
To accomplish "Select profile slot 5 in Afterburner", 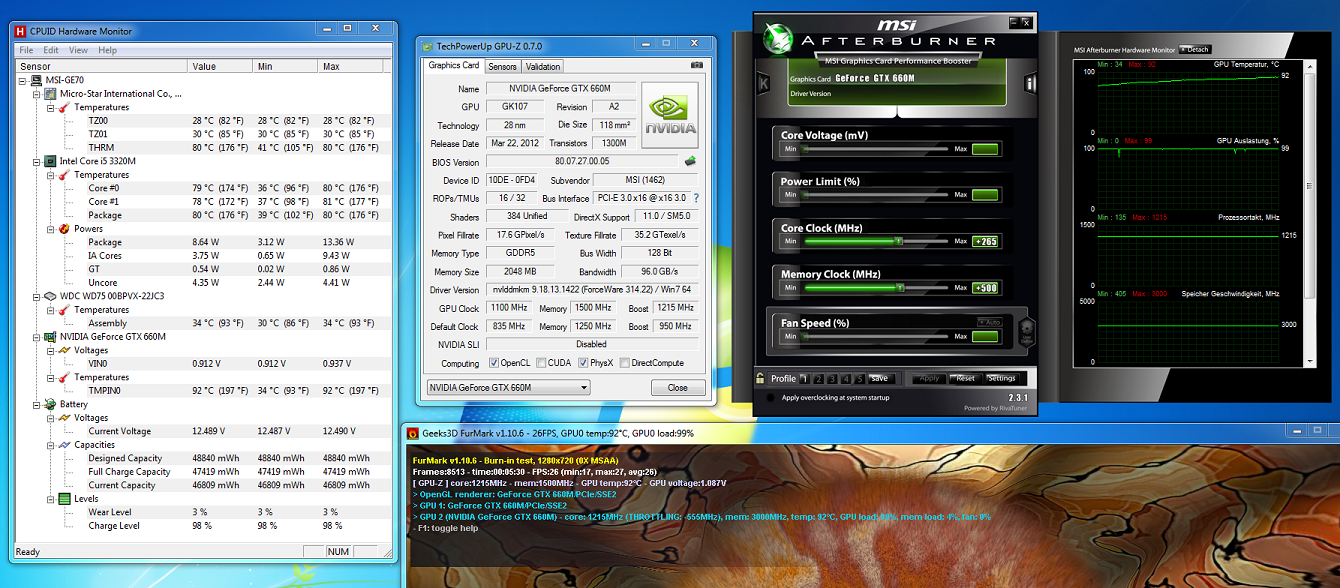I will pyautogui.click(x=860, y=379).
